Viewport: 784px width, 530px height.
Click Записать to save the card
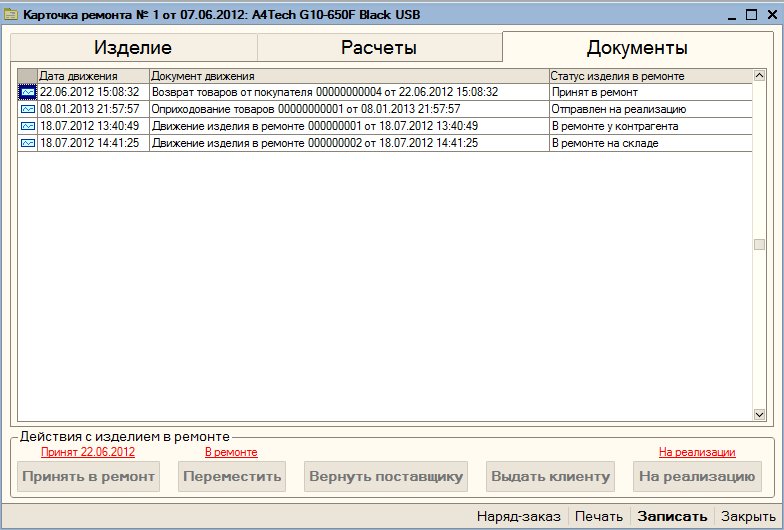coord(672,517)
